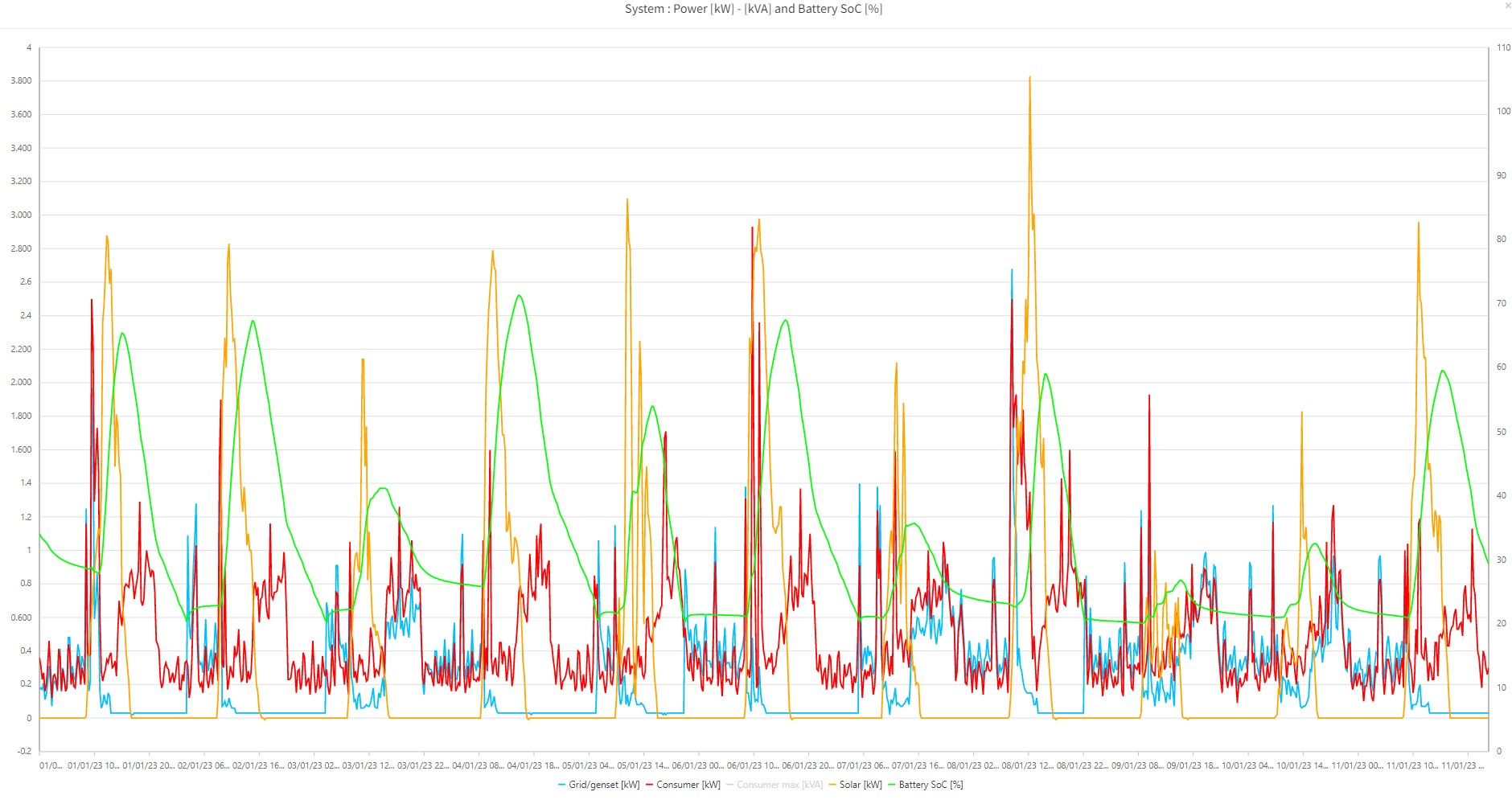Image resolution: width=1512 pixels, height=800 pixels.
Task: Click the x-axis label "08/01/23 12..."
Action: tap(1028, 765)
